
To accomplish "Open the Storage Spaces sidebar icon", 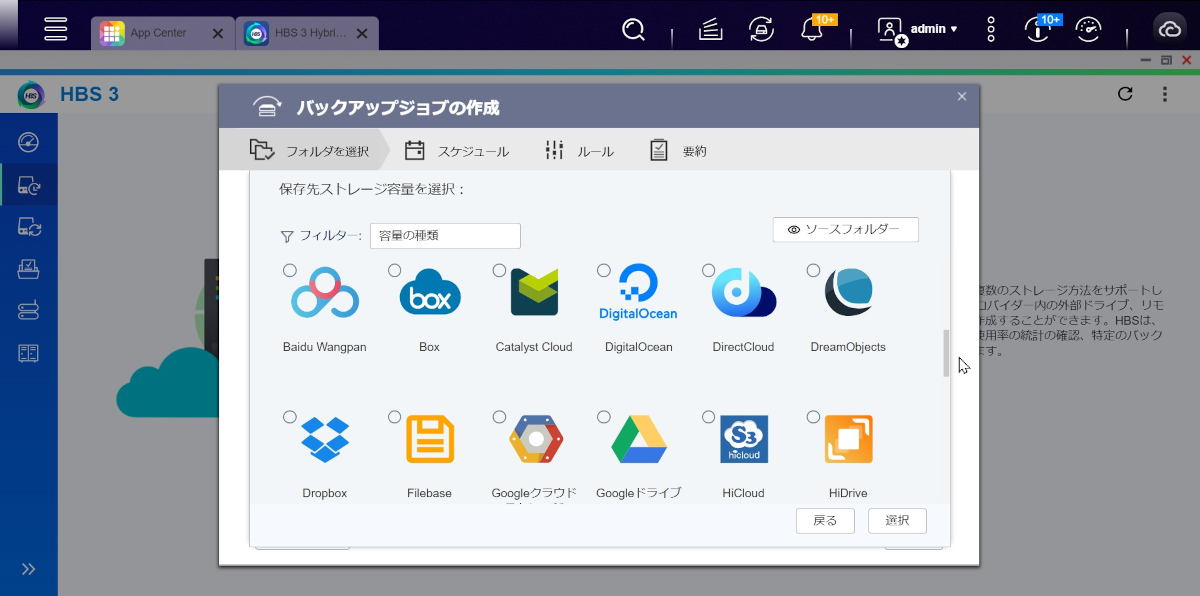I will click(x=28, y=311).
